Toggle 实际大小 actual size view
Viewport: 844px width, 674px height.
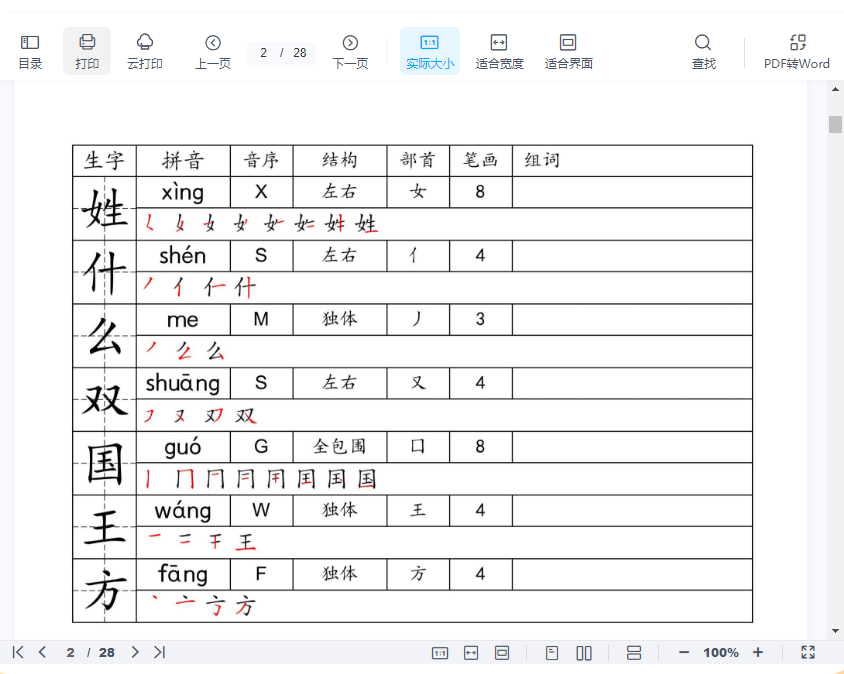(x=429, y=51)
